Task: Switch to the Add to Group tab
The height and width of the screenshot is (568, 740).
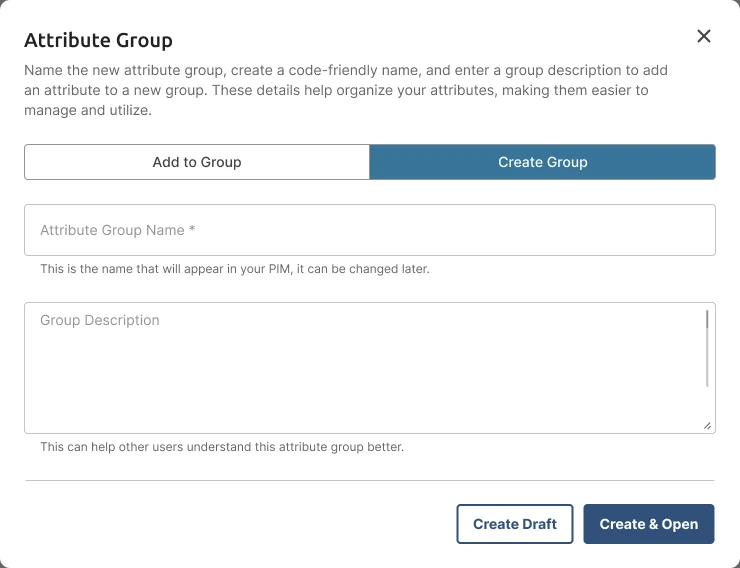Action: click(197, 162)
